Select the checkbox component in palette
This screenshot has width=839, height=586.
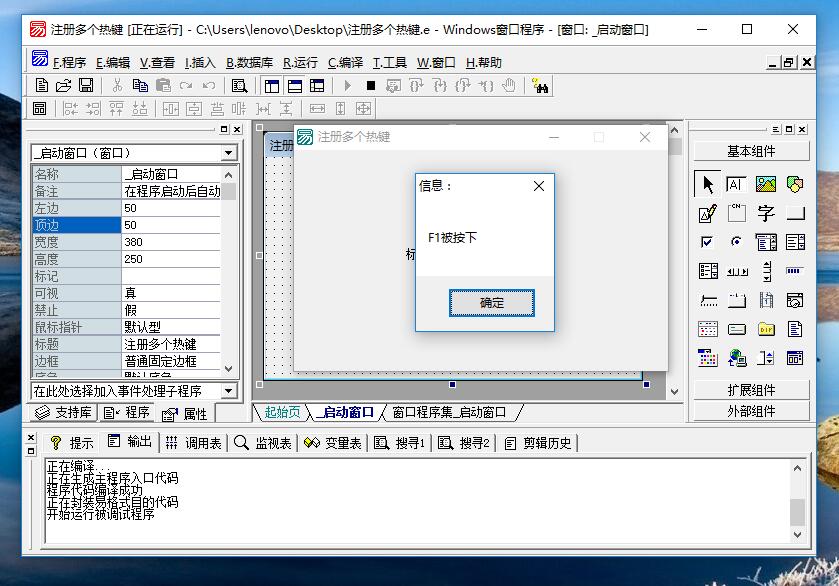tap(707, 242)
